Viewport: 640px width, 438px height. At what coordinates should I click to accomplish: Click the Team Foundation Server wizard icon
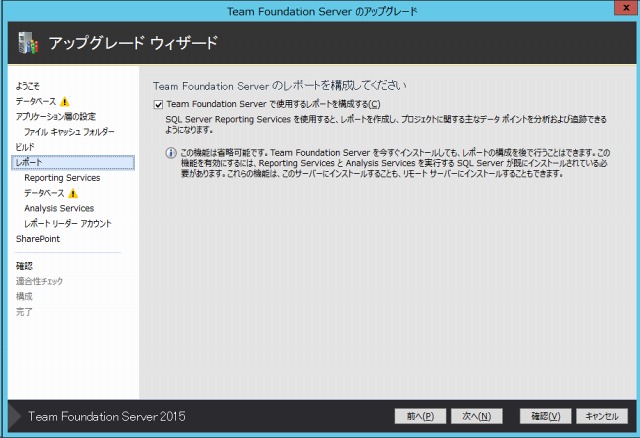coord(28,42)
